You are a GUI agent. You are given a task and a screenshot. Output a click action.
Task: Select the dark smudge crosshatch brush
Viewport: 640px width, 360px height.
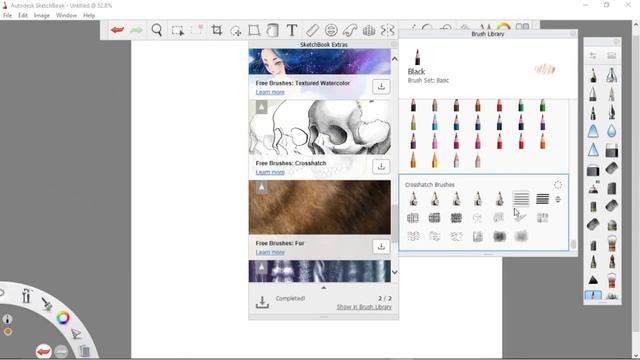tap(499, 236)
